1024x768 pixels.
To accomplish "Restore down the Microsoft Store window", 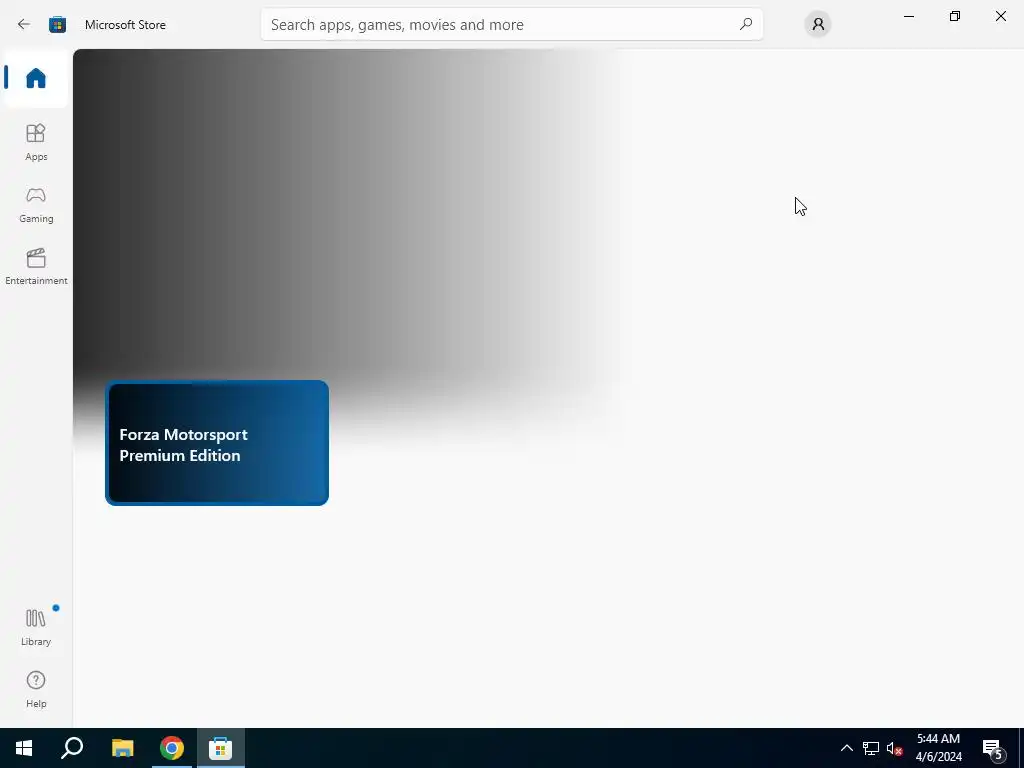I will [x=955, y=16].
